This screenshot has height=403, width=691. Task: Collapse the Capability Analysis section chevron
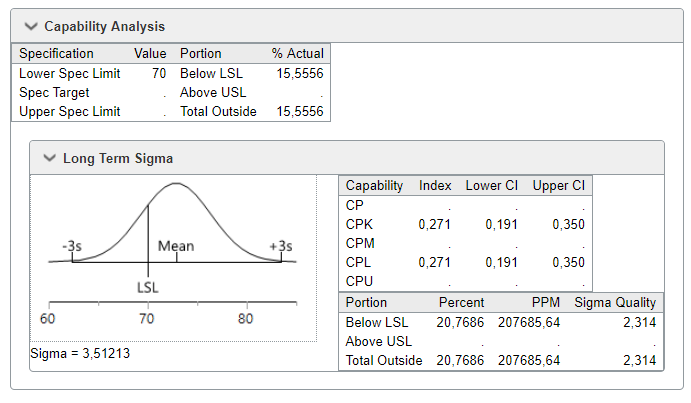tap(30, 27)
